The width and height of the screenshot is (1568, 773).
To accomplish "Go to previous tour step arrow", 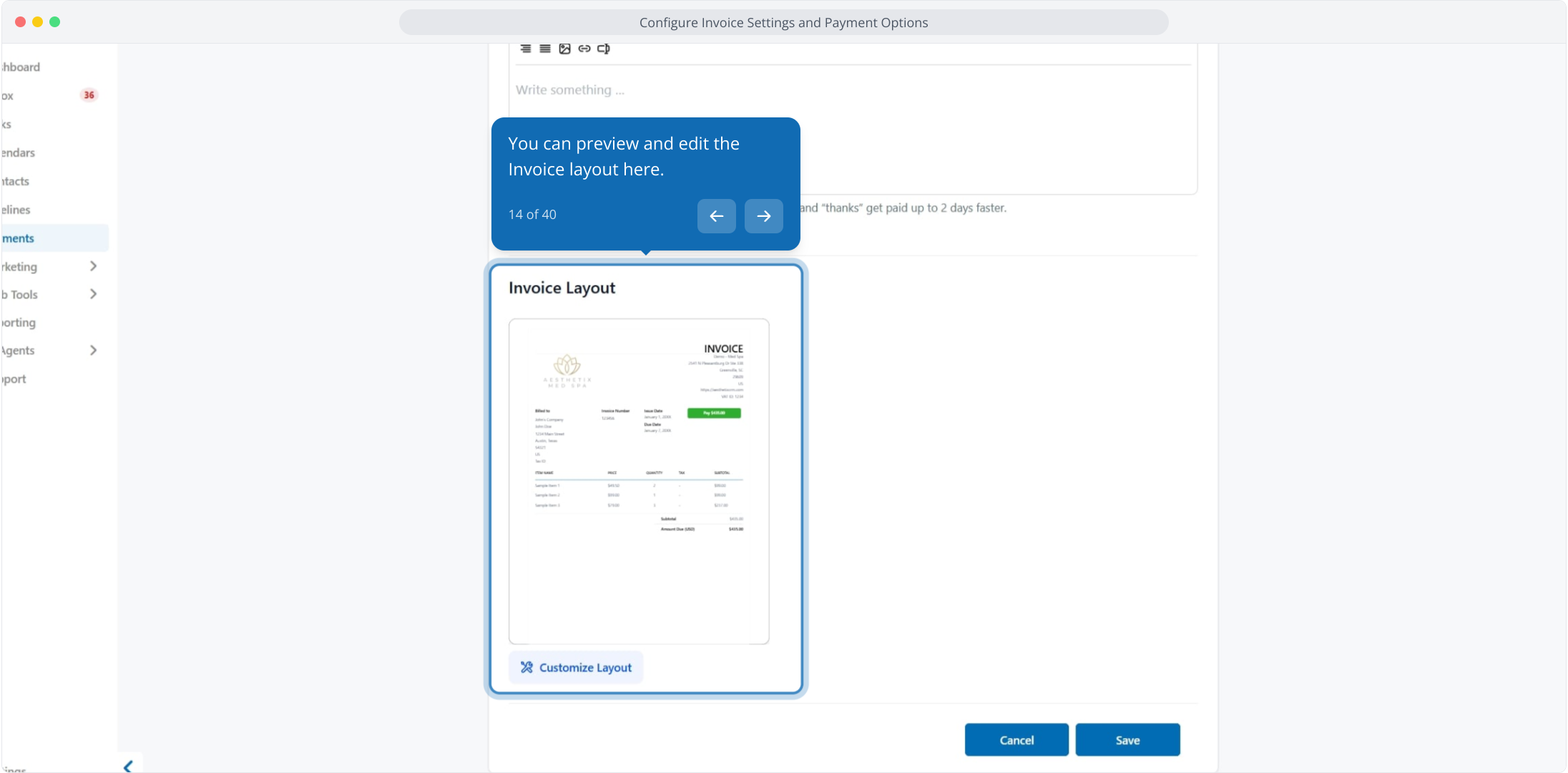I will point(716,215).
